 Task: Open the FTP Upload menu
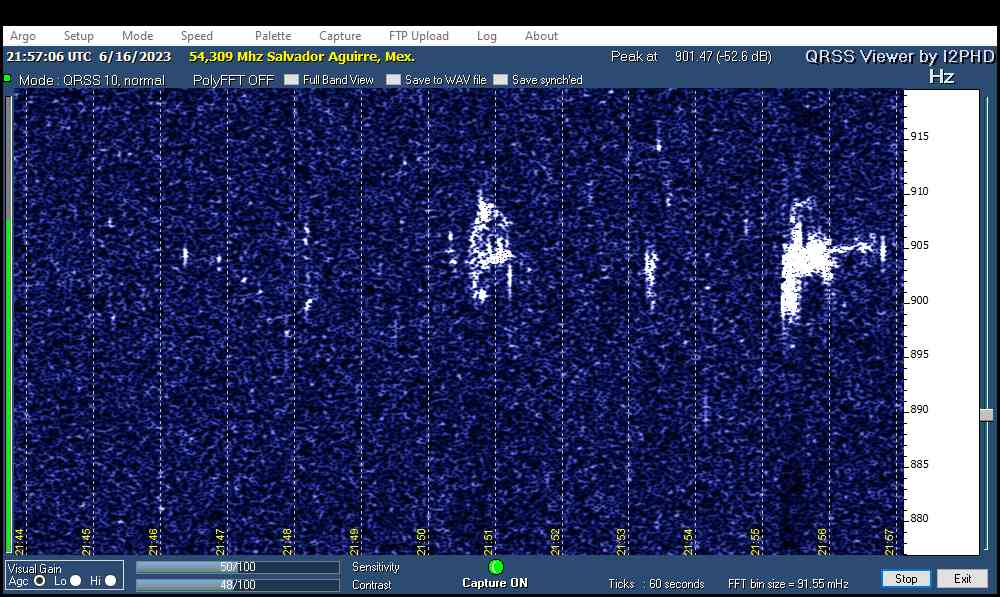pyautogui.click(x=419, y=36)
